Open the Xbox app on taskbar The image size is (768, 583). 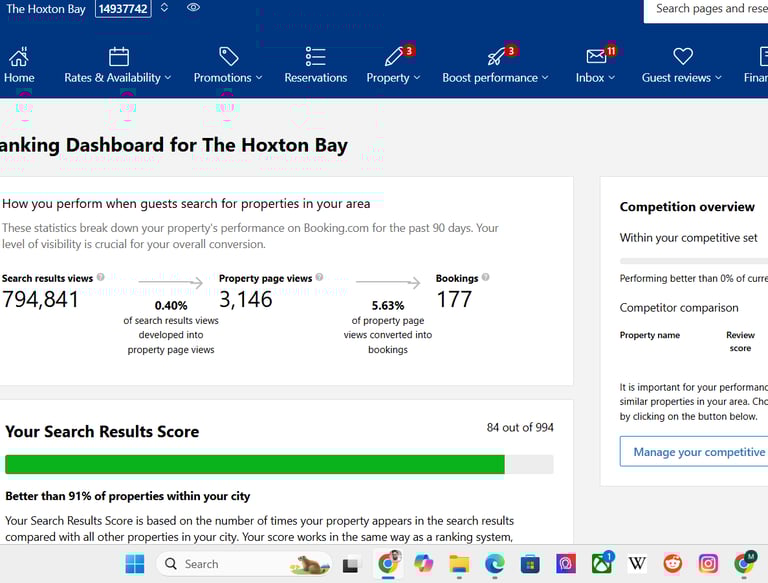pos(602,563)
